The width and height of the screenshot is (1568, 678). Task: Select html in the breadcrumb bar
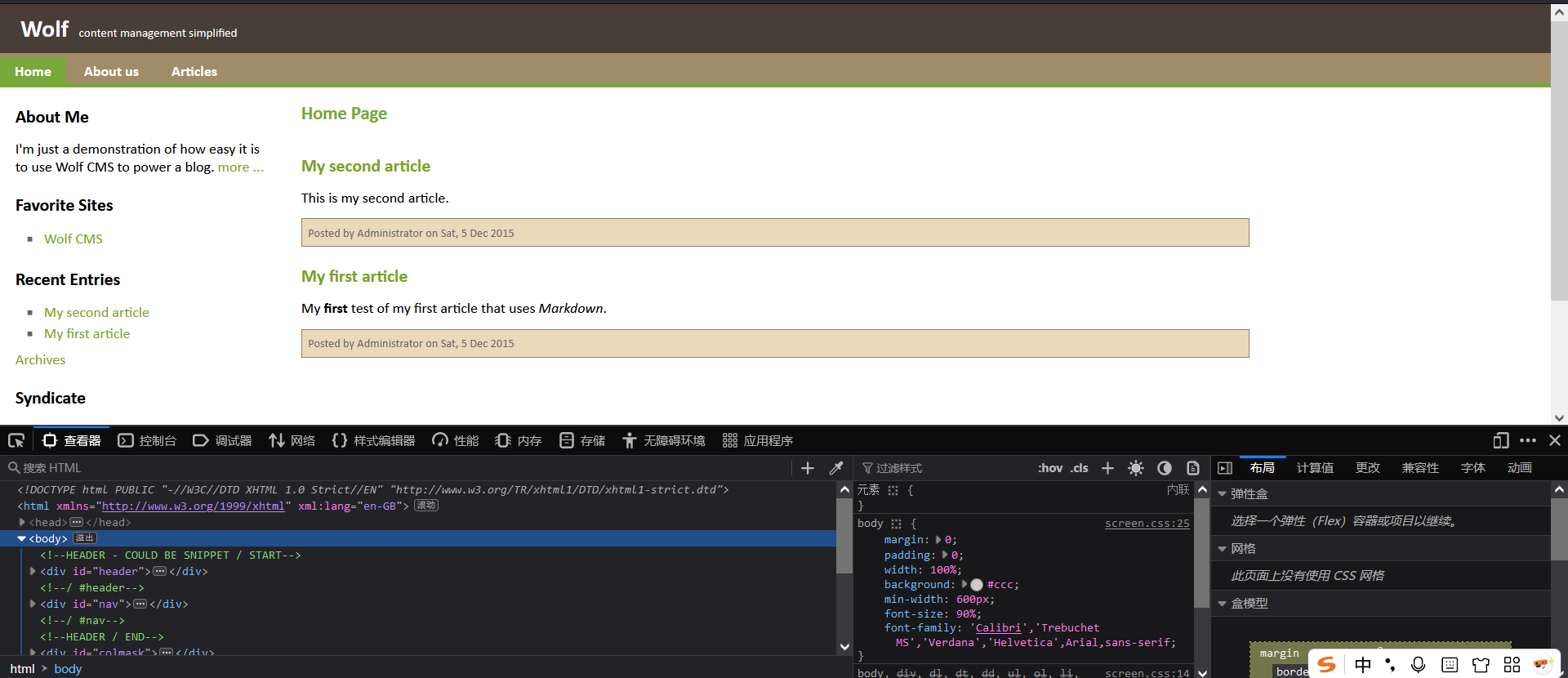pos(23,669)
